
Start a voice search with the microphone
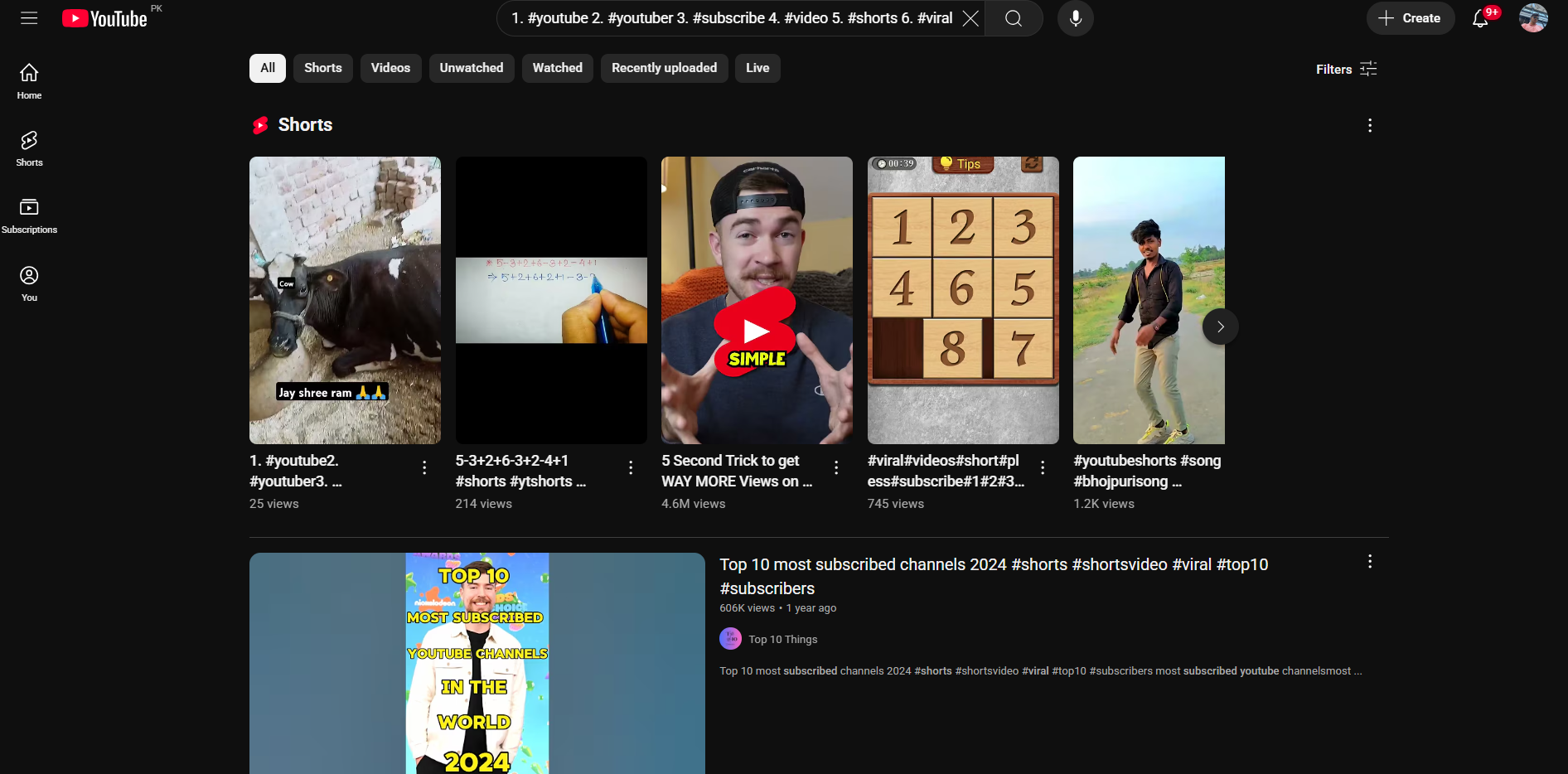click(1075, 17)
